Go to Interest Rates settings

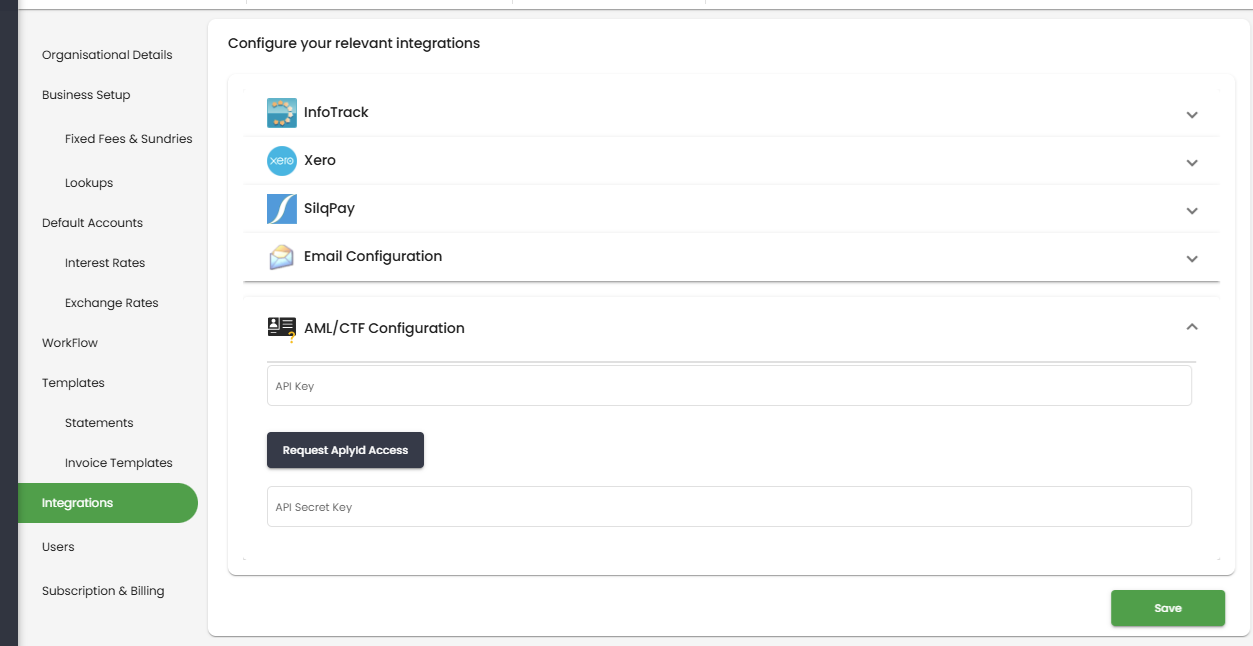coord(105,263)
